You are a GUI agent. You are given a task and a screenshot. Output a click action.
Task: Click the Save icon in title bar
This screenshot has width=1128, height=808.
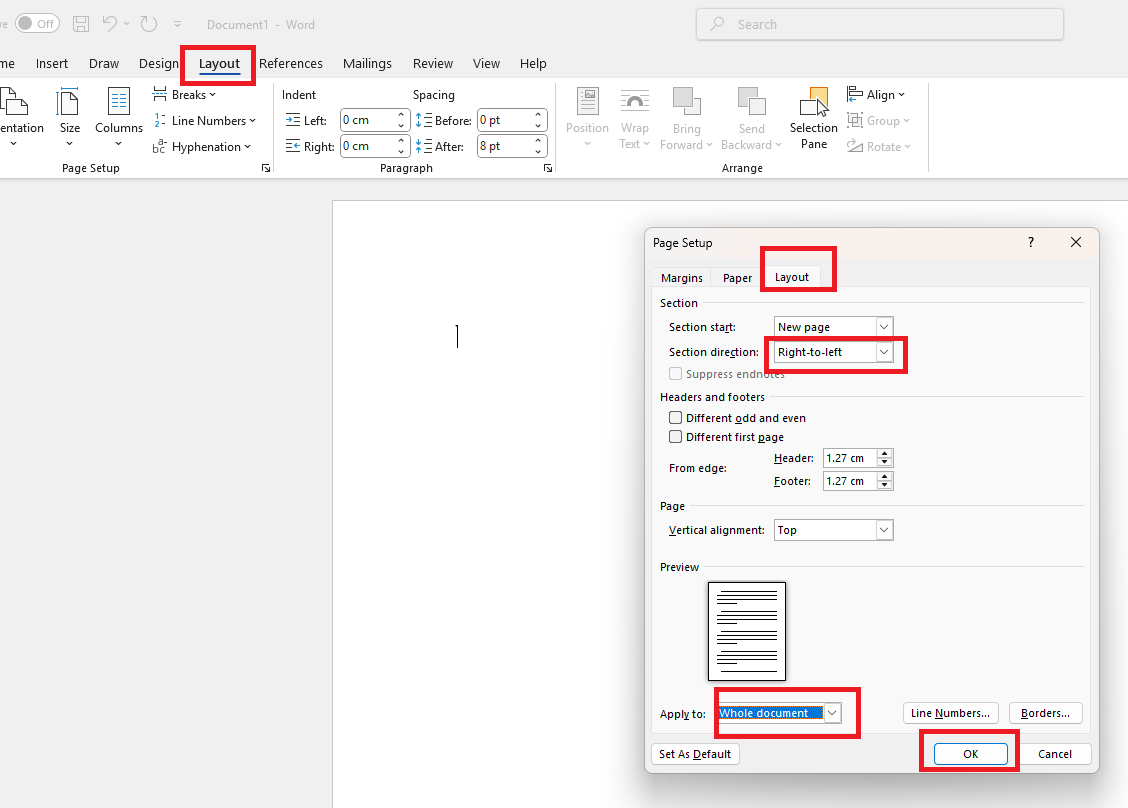point(81,24)
